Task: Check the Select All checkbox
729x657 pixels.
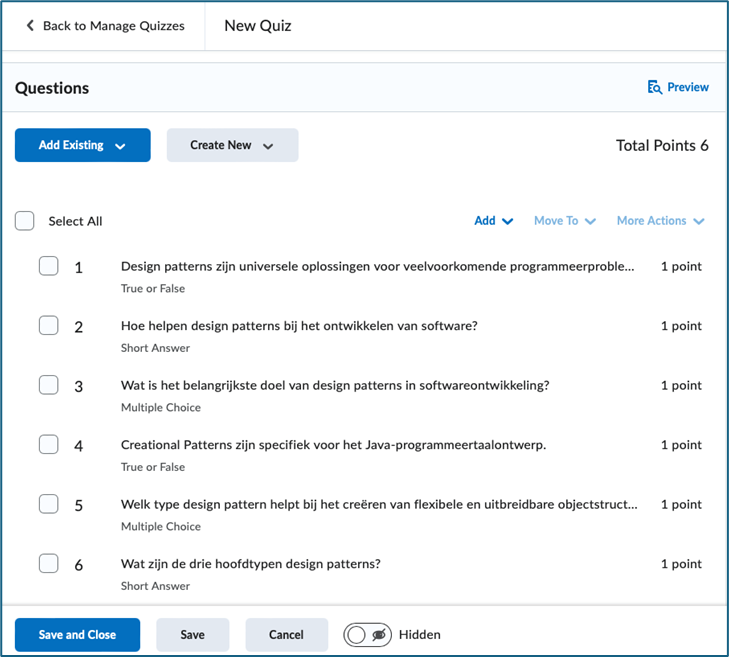Action: point(25,221)
